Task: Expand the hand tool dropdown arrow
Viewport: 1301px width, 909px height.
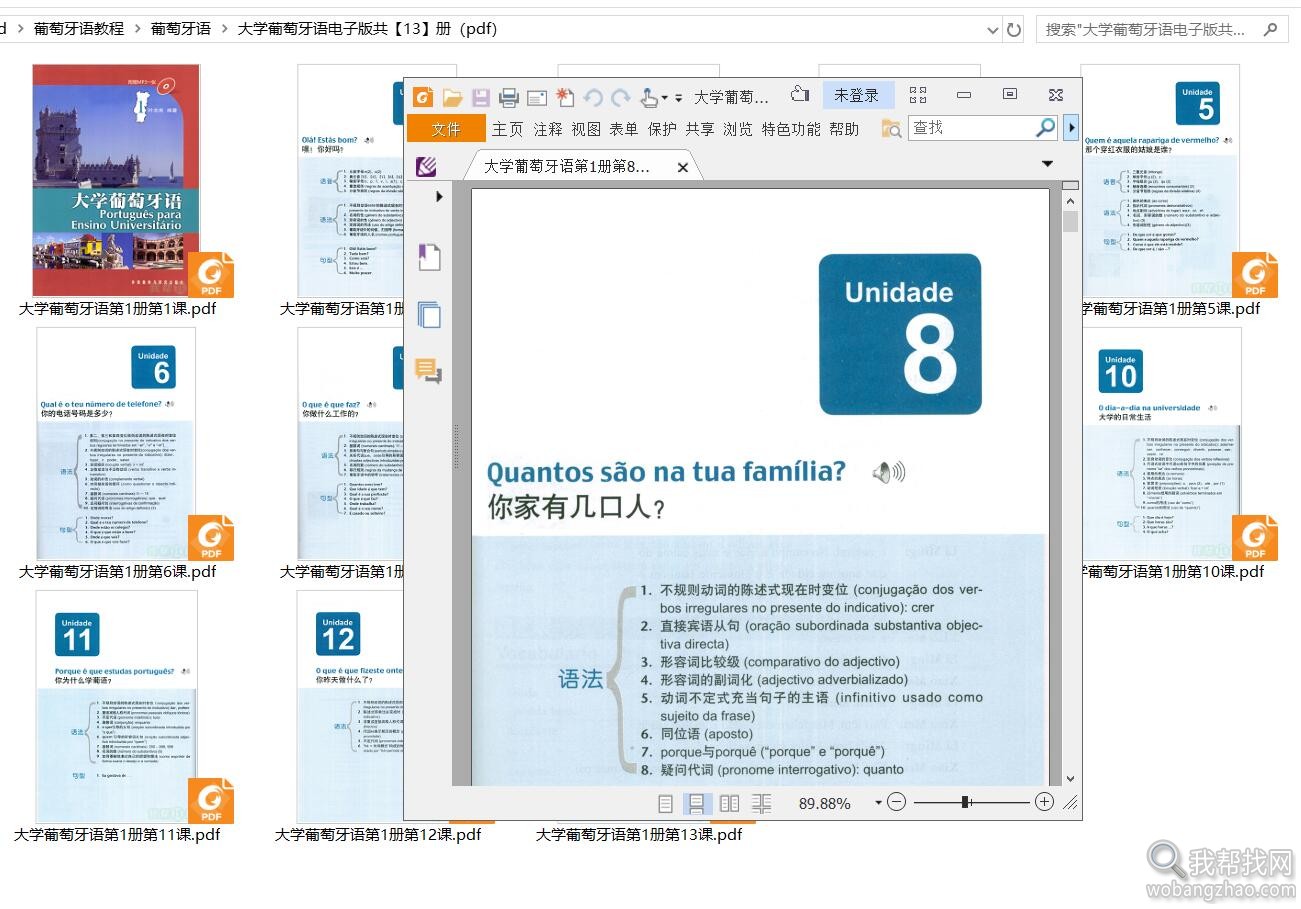Action: coord(665,95)
